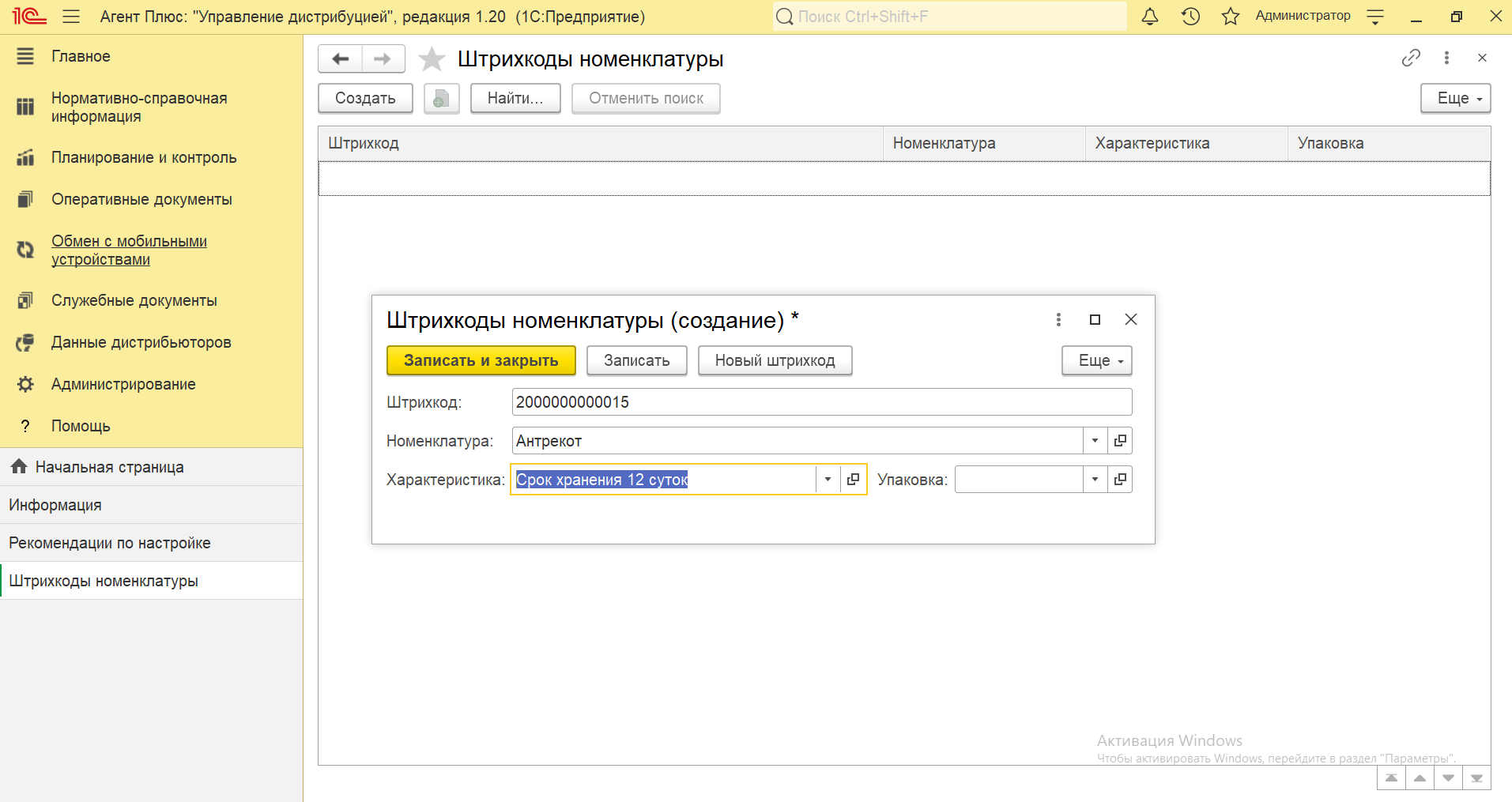The image size is (1512, 802).
Task: Copy link to this page icon
Action: [1411, 58]
